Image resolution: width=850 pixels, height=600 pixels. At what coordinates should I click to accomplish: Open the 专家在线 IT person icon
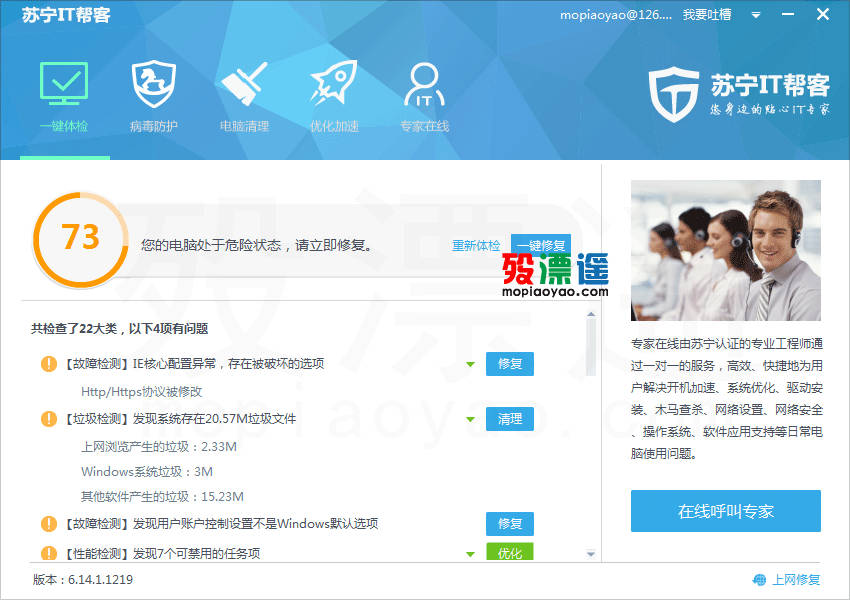coord(424,84)
